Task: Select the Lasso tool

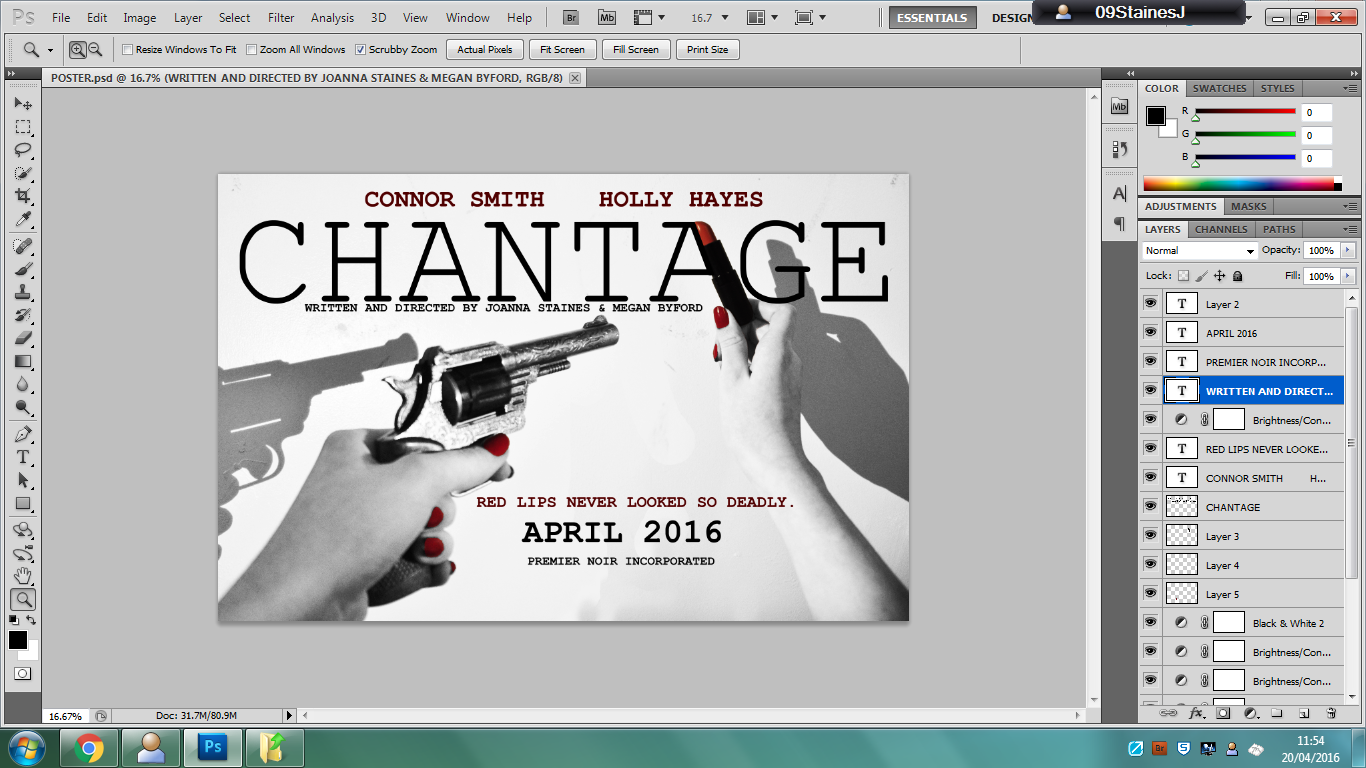Action: [x=22, y=151]
